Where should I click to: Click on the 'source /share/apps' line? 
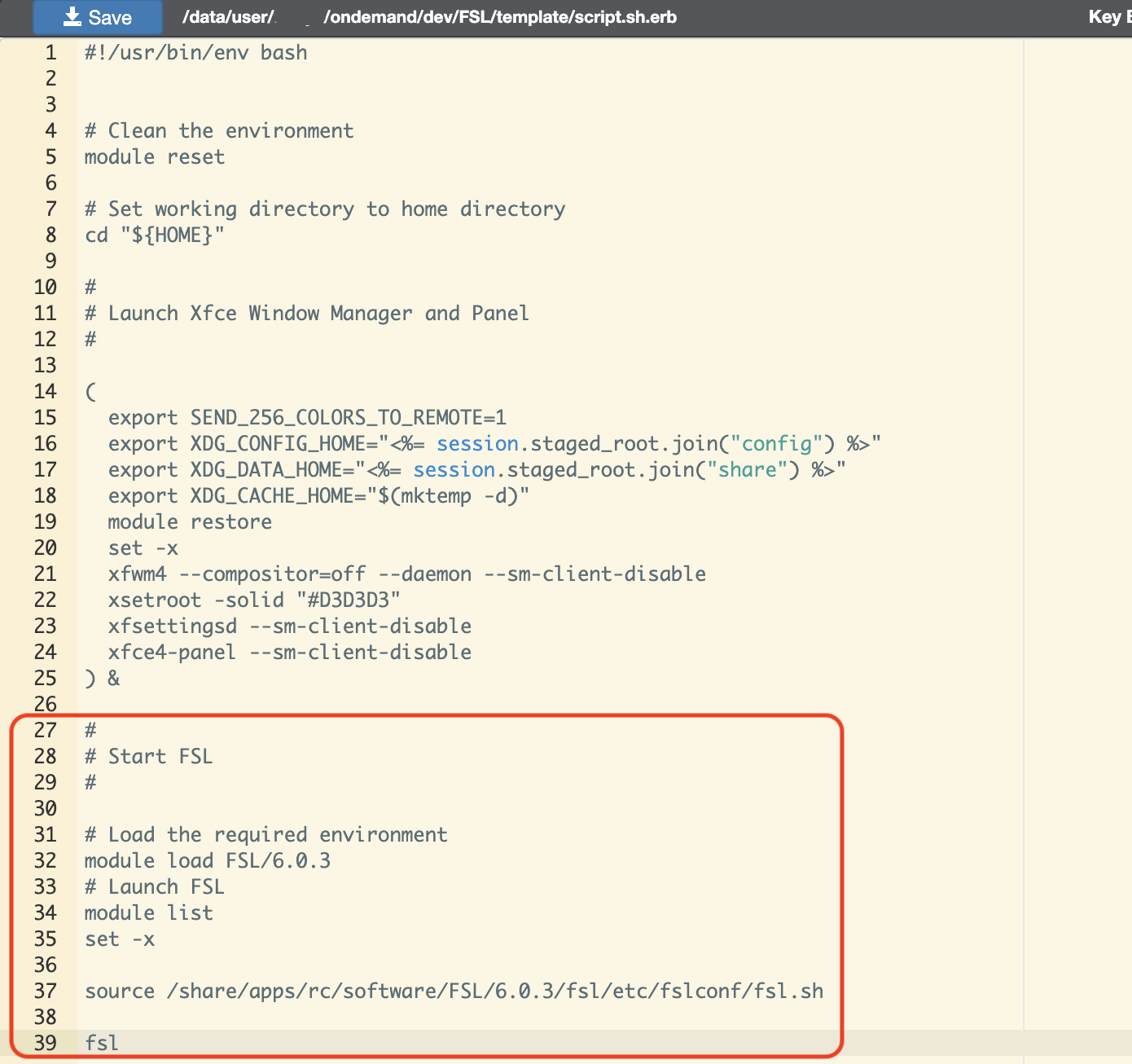click(454, 991)
